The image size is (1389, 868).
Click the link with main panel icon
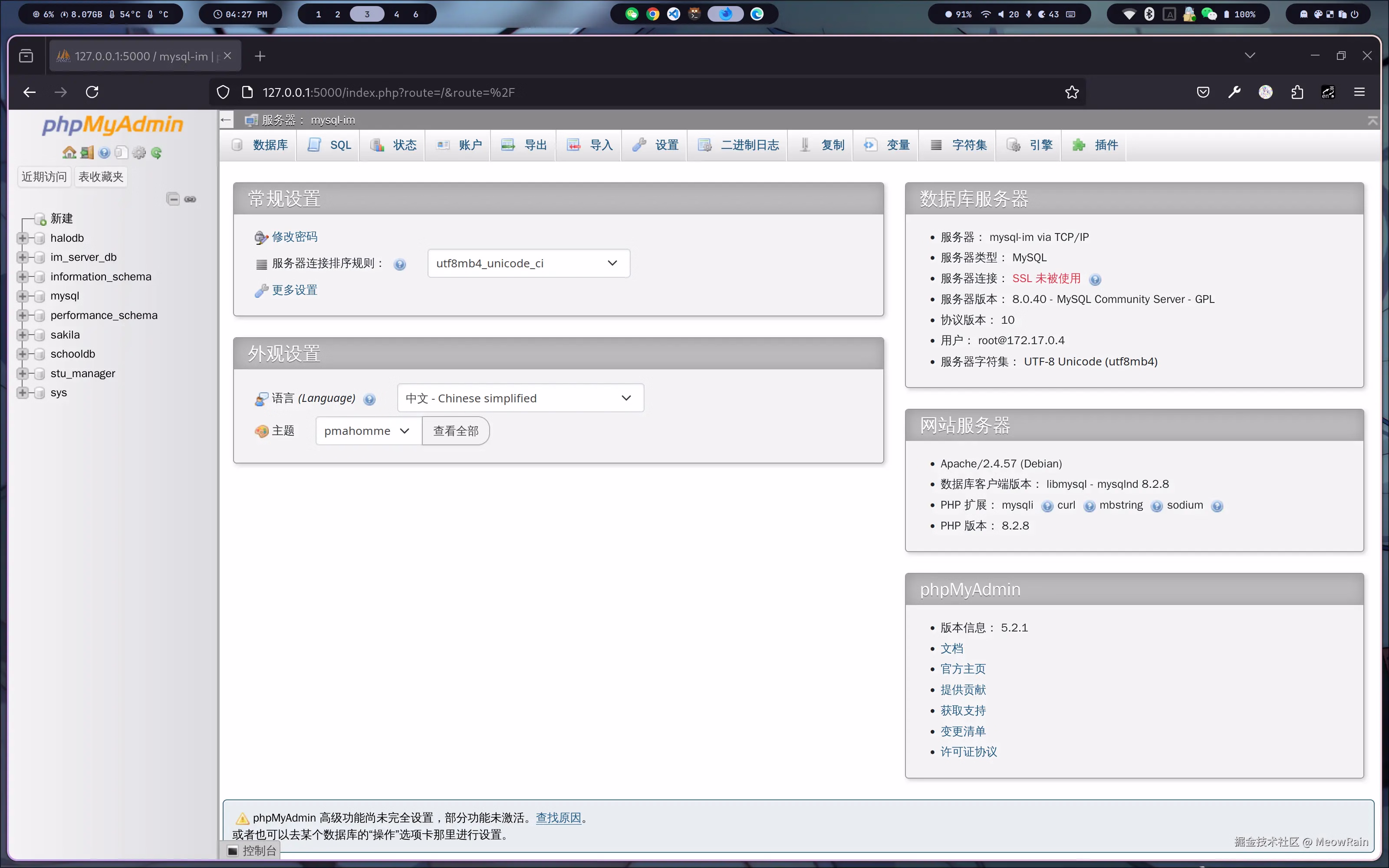click(191, 199)
